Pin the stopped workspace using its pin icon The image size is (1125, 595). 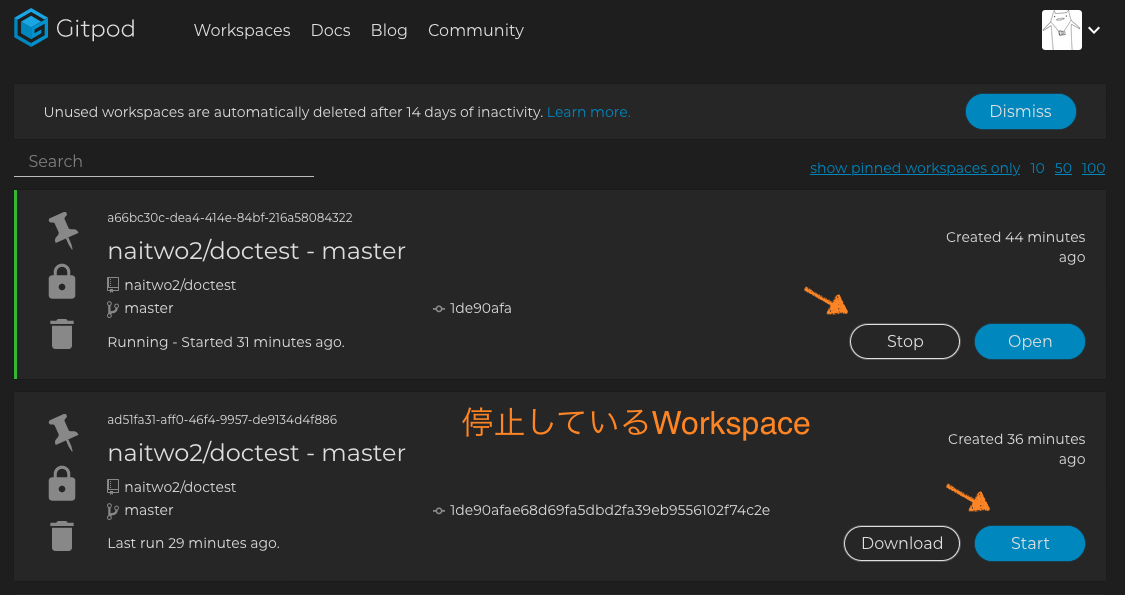point(62,431)
